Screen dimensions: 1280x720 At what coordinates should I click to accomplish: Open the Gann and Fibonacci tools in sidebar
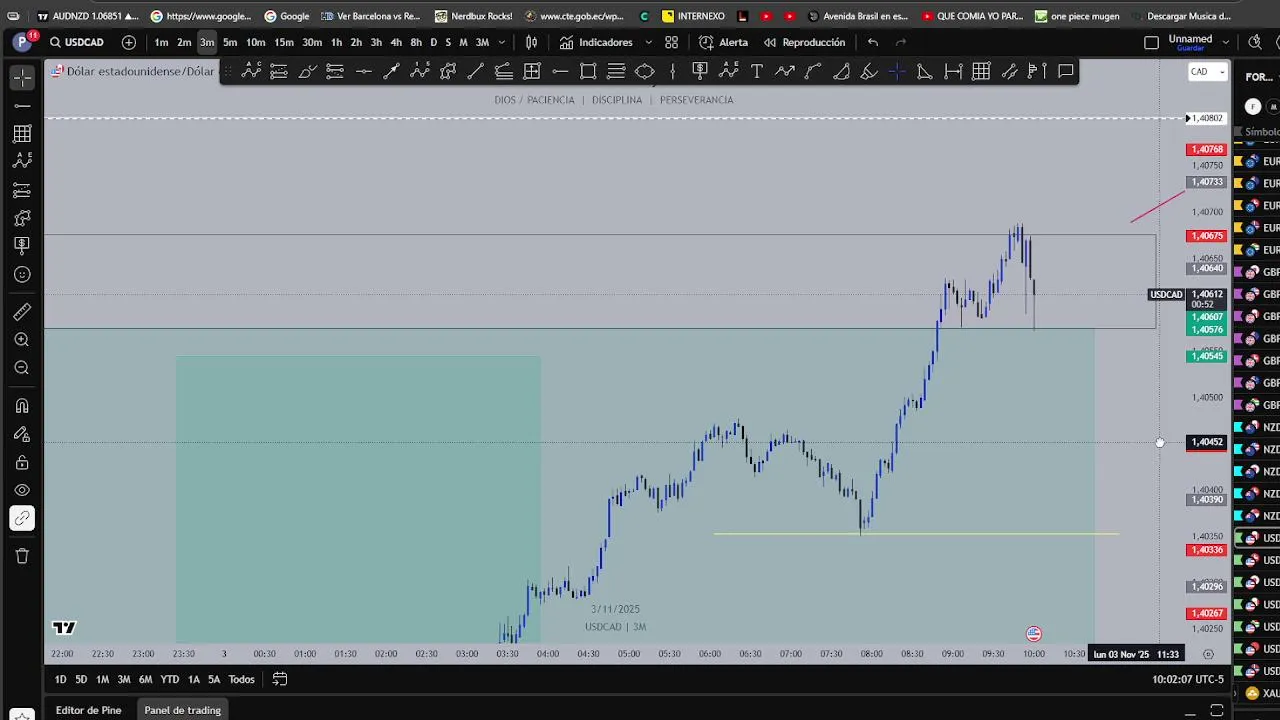[x=22, y=133]
